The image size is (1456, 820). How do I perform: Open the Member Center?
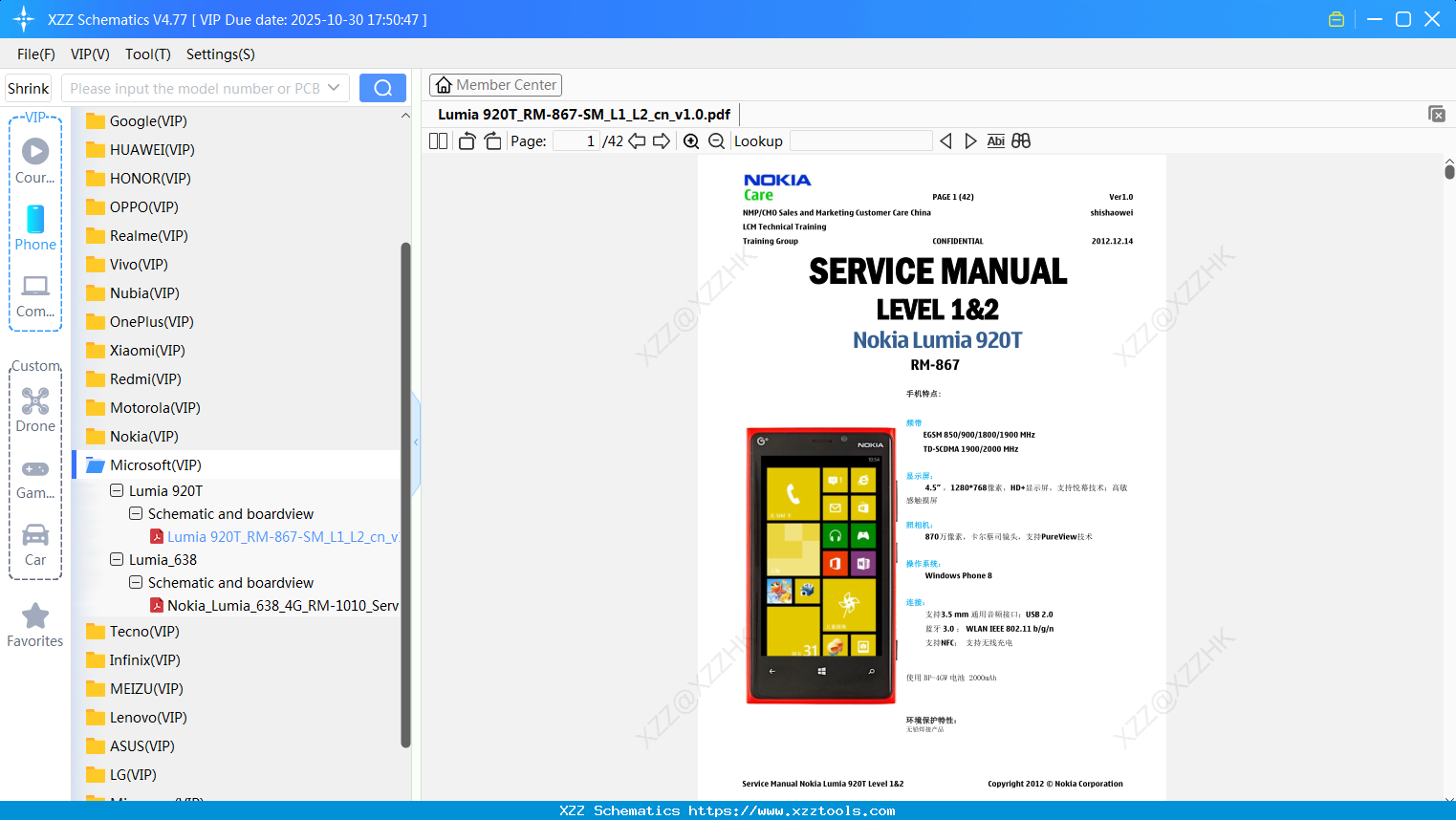(x=495, y=84)
